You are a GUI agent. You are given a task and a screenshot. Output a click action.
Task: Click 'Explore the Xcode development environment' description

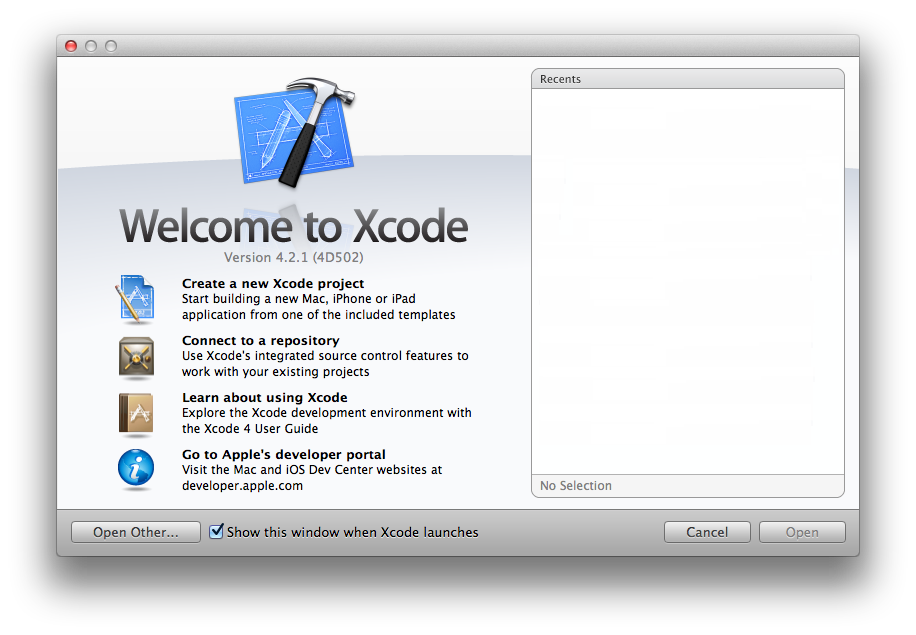tap(327, 421)
